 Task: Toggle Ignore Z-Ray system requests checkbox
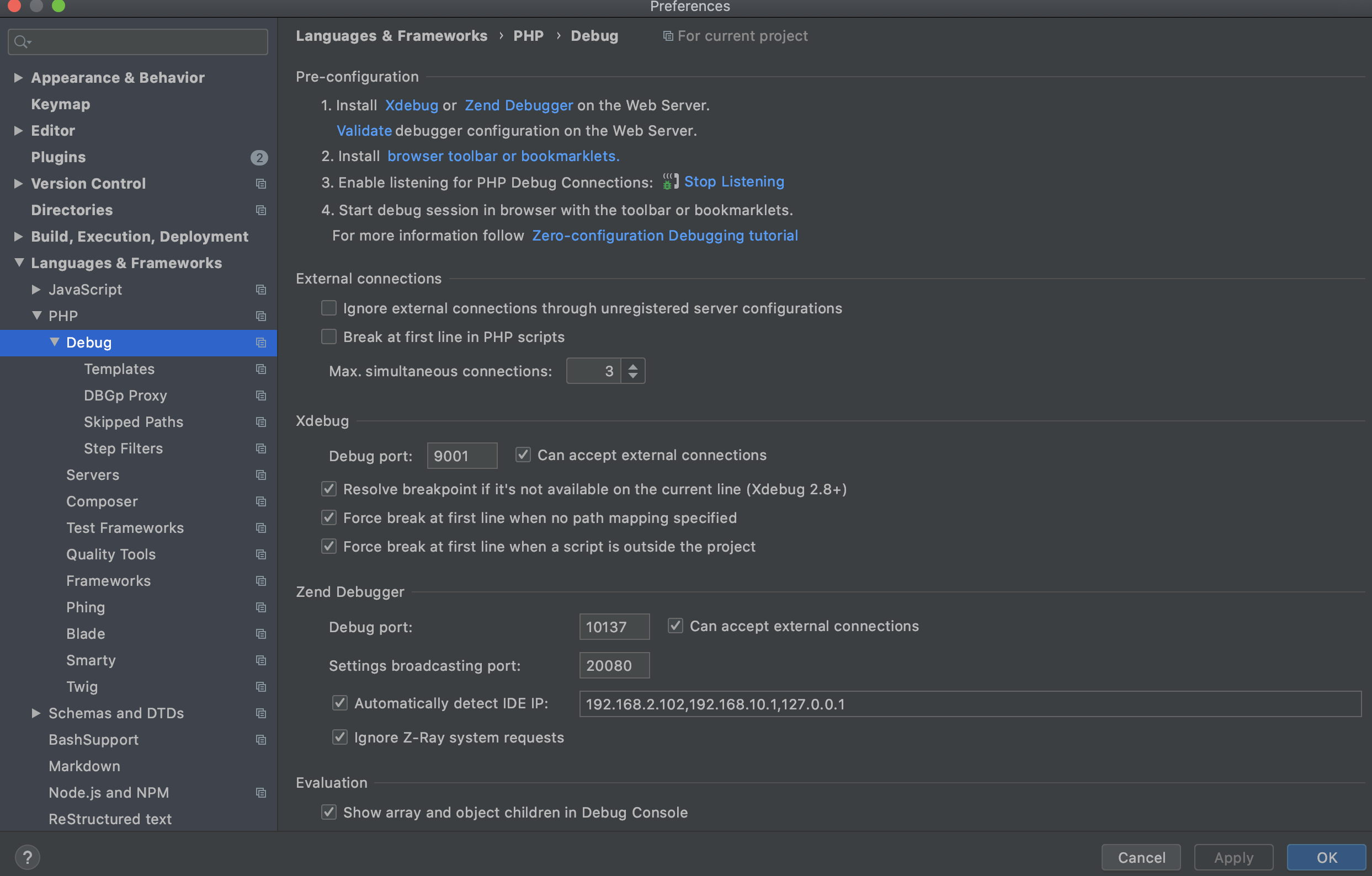pyautogui.click(x=339, y=738)
